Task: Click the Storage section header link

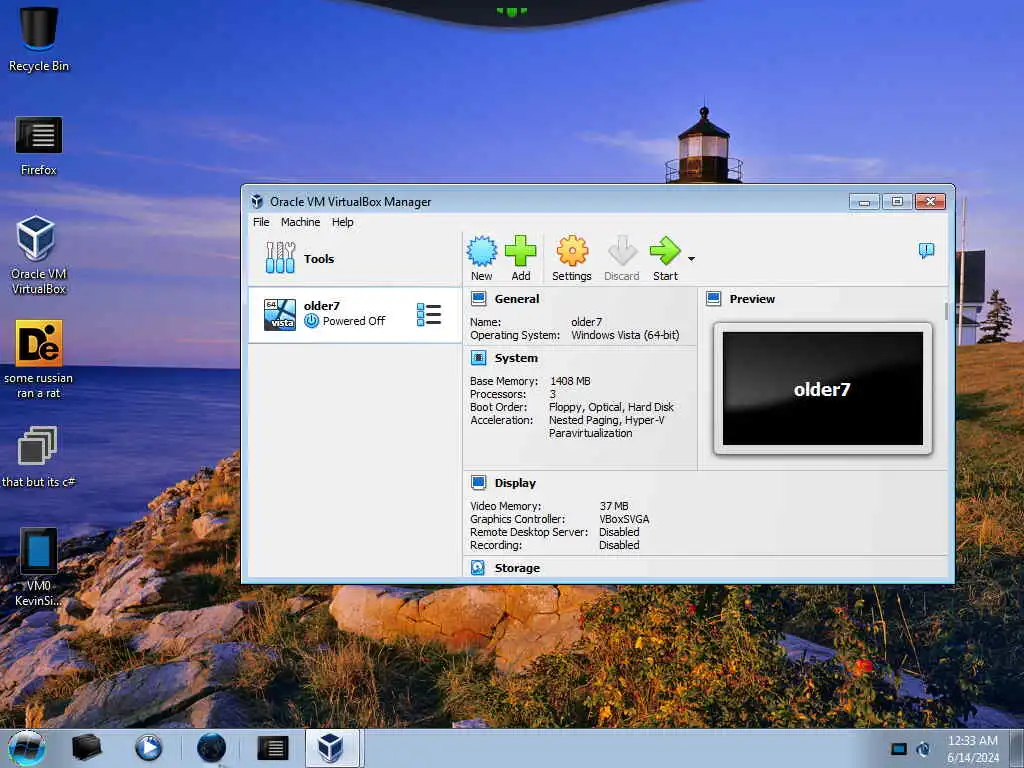Action: pyautogui.click(x=517, y=568)
